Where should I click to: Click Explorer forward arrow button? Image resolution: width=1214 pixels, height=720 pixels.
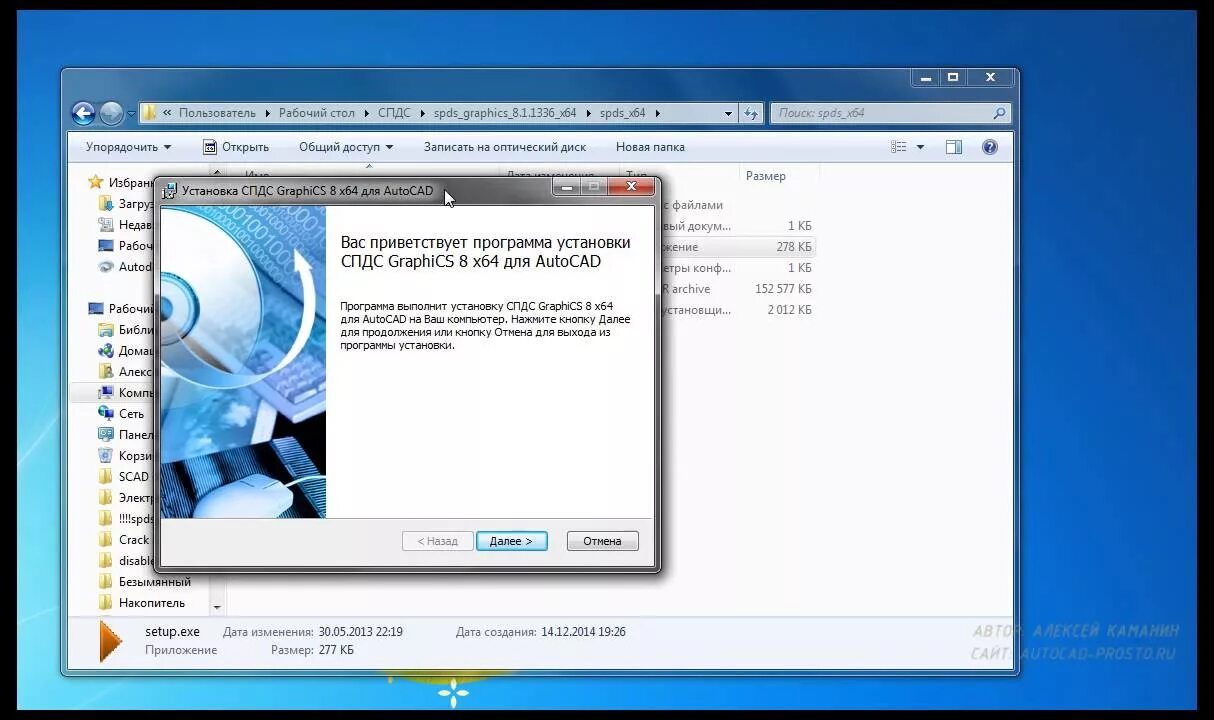111,113
